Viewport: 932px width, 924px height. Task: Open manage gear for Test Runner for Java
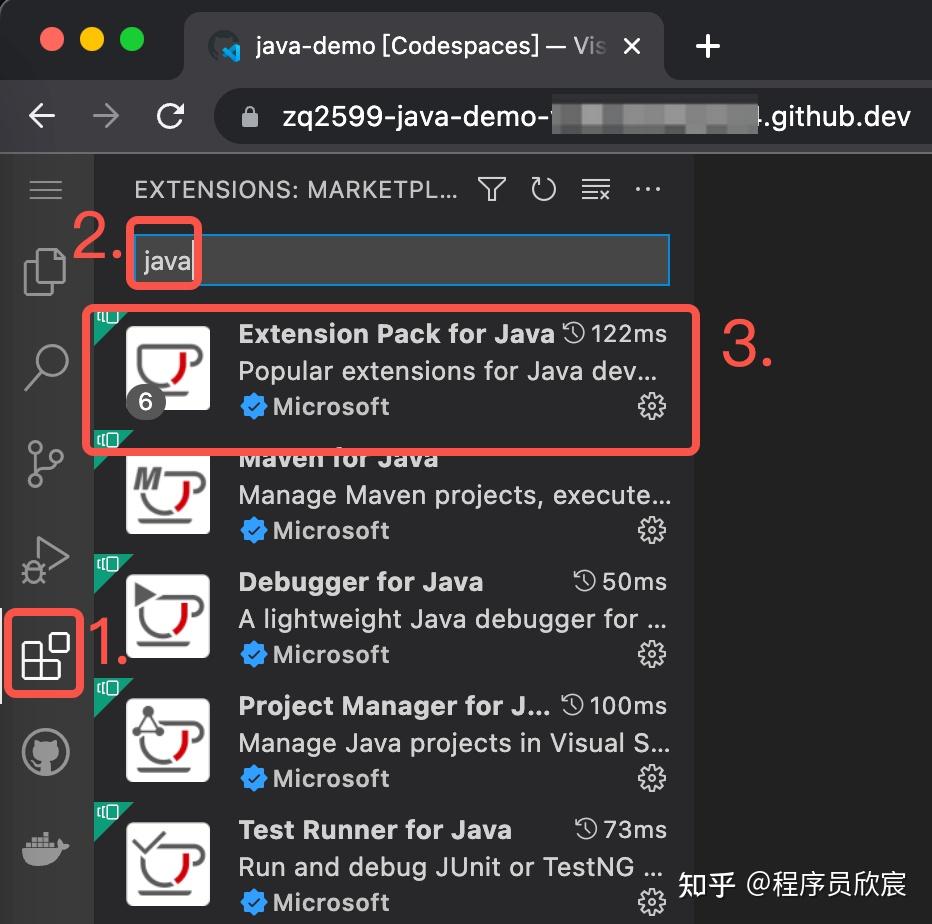pos(651,902)
